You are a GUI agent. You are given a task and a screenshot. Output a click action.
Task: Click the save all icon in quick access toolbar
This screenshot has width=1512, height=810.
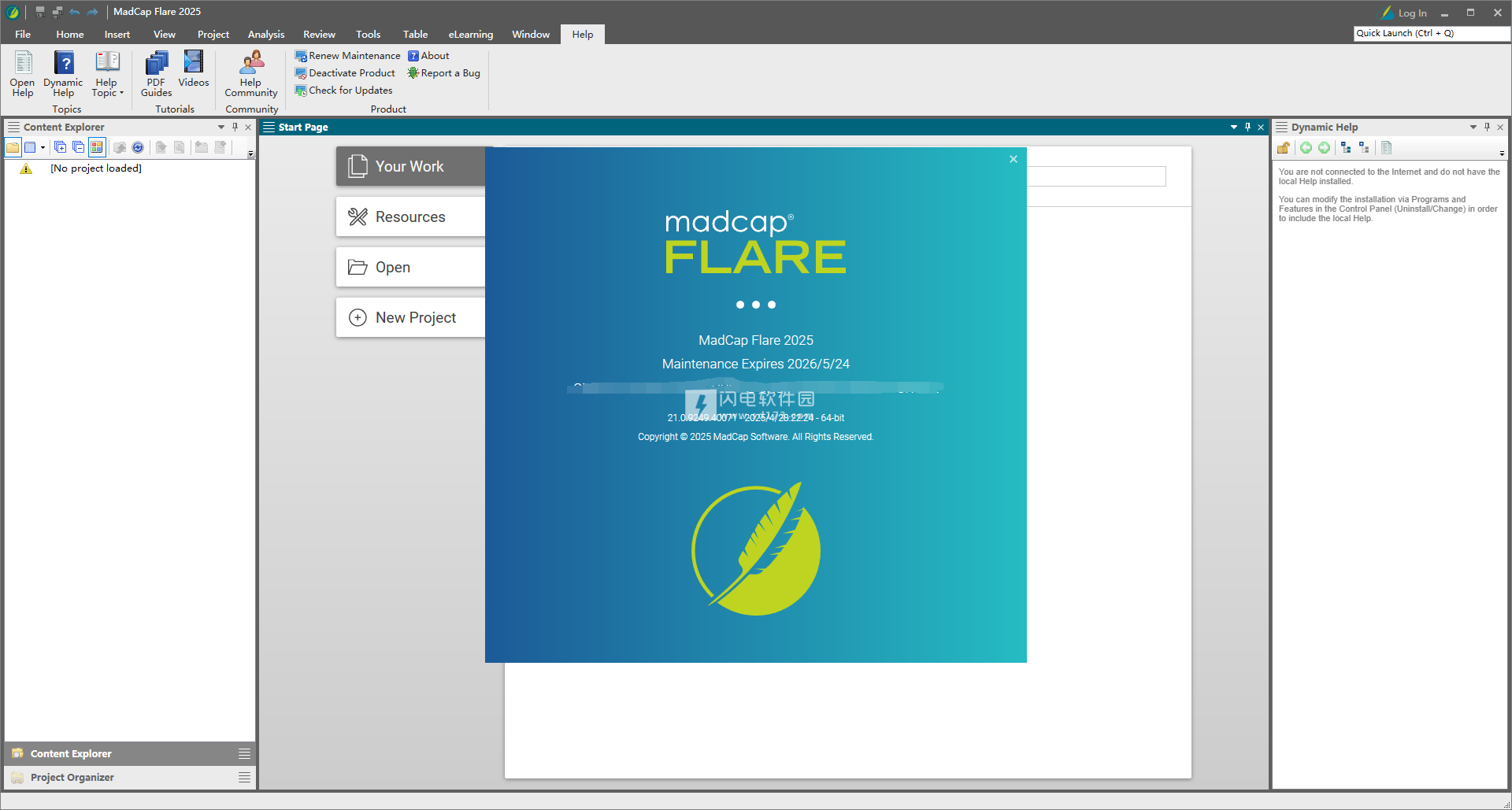pos(57,12)
